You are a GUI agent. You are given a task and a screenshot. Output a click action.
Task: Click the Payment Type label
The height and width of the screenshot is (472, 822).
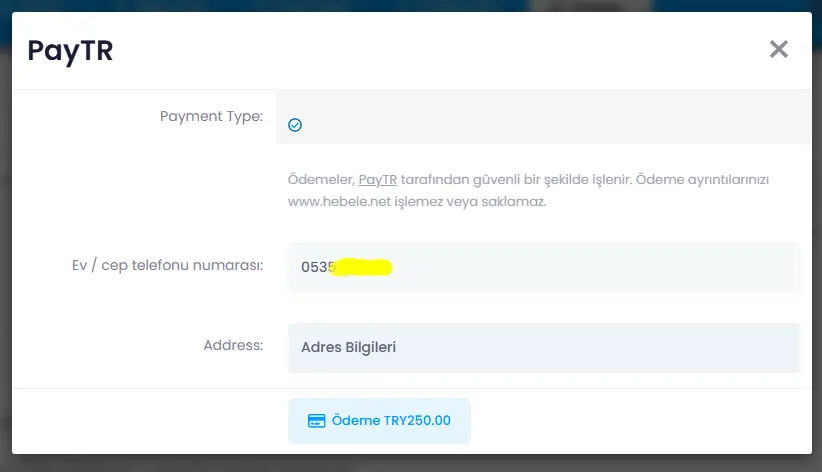pyautogui.click(x=211, y=116)
